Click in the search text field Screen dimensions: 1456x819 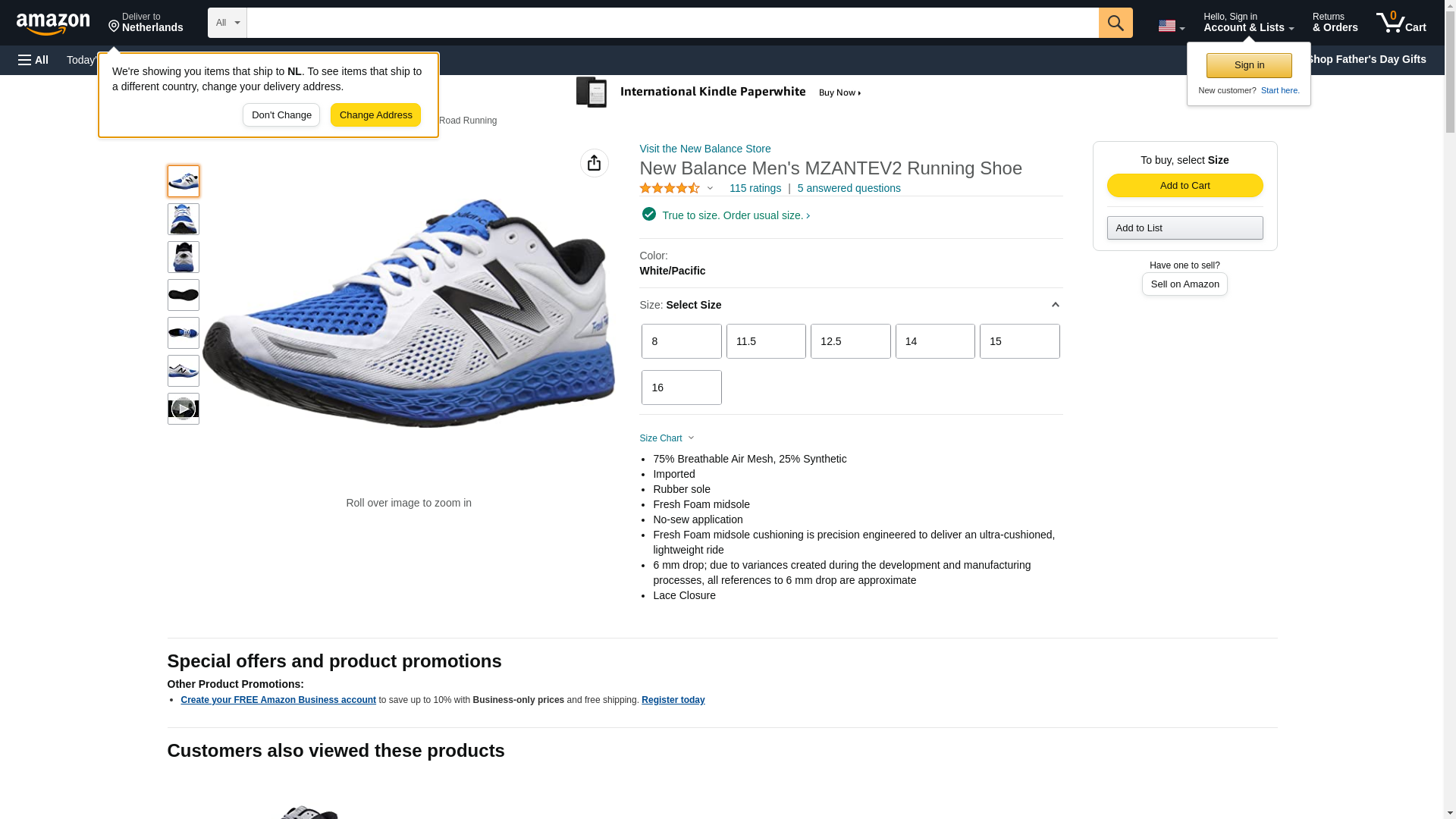coord(672,23)
